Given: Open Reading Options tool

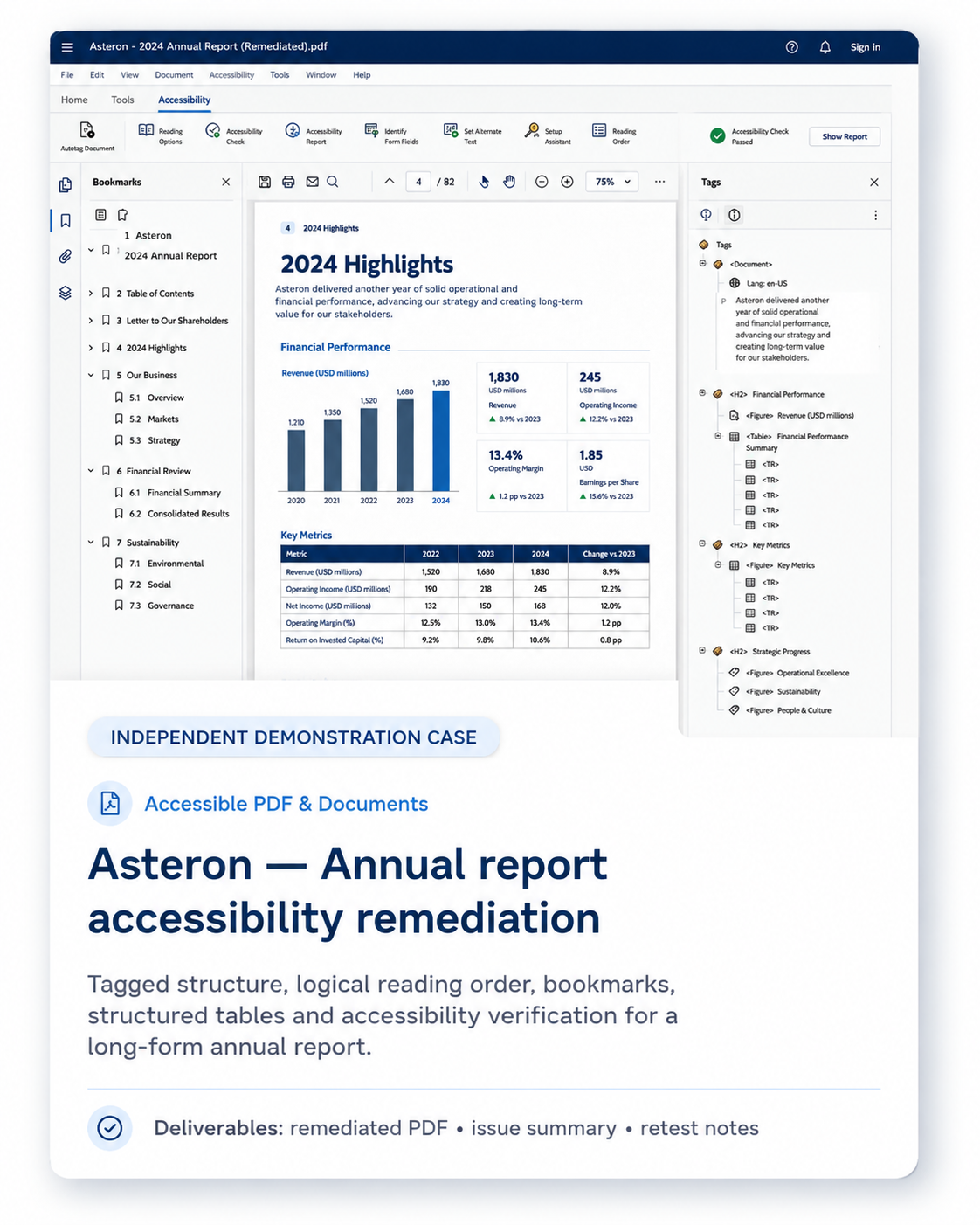Looking at the screenshot, I should point(161,135).
